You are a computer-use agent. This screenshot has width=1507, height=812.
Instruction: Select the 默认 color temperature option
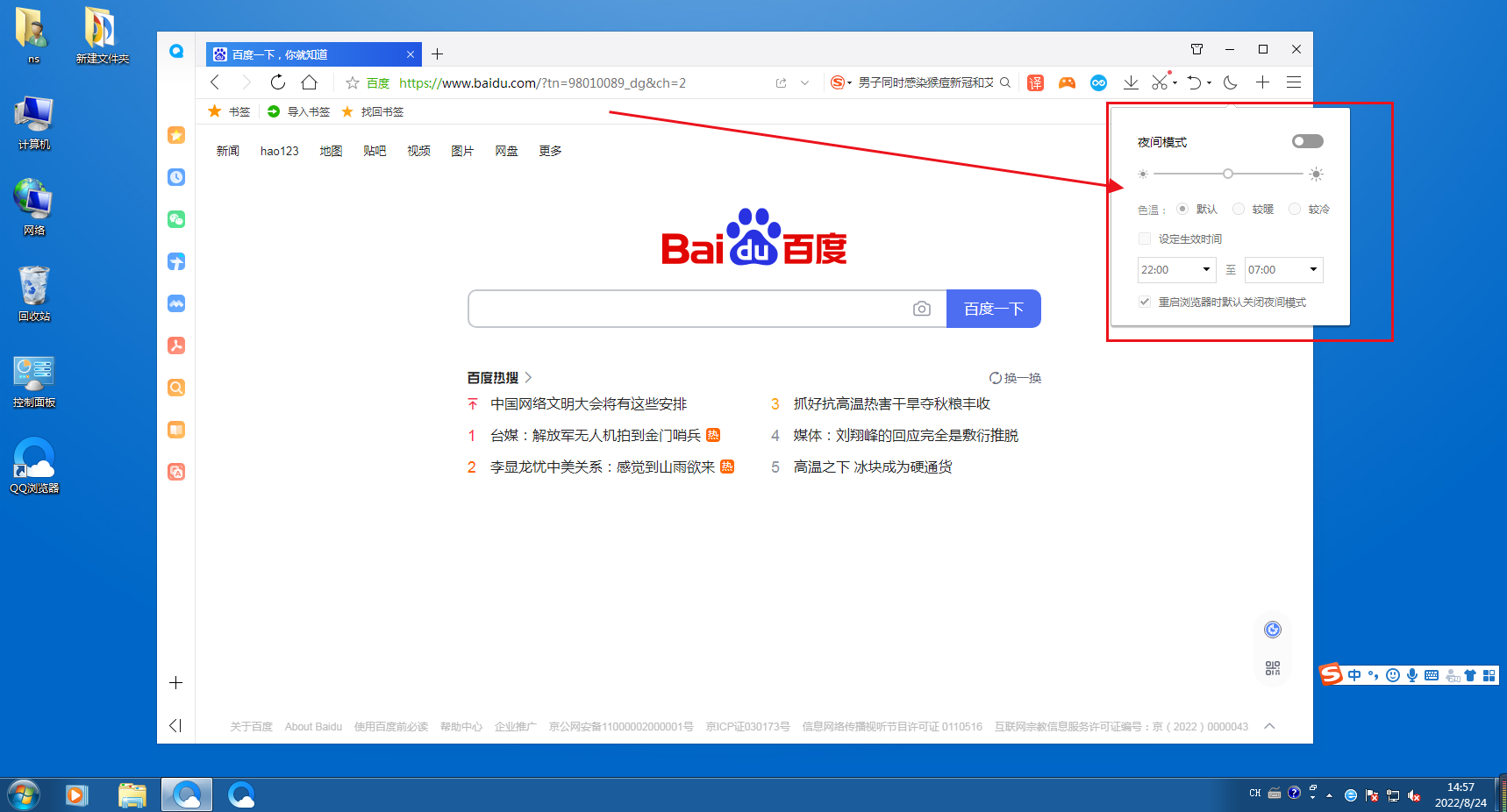coord(1182,209)
